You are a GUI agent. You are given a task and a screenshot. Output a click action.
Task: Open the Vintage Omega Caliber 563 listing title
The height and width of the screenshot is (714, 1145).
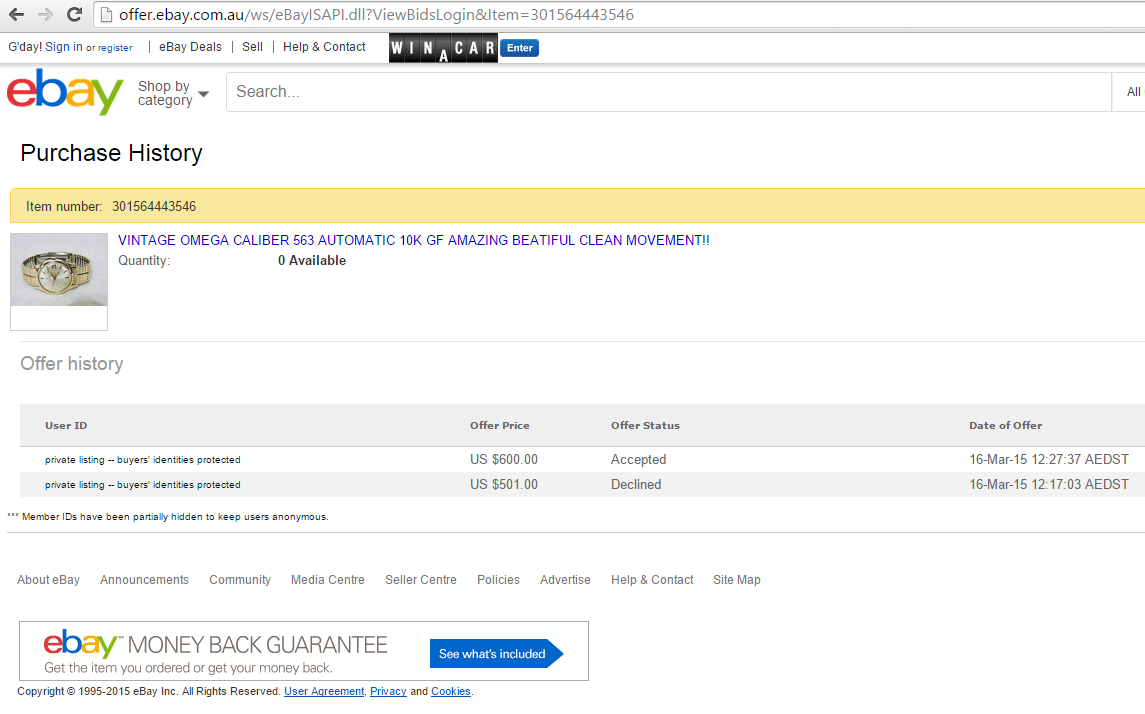pos(413,241)
